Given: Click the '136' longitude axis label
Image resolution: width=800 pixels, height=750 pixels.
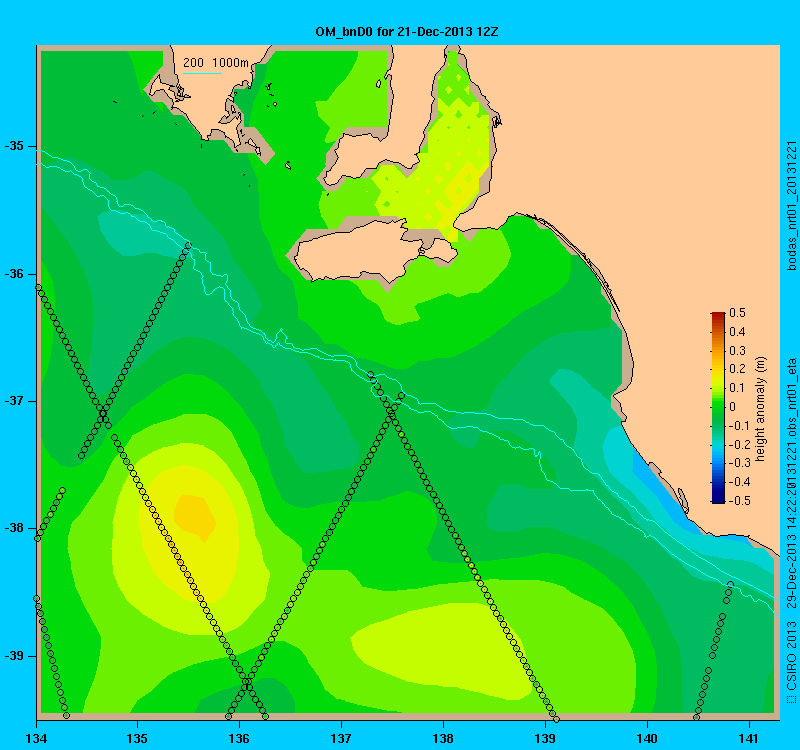Looking at the screenshot, I should [239, 738].
